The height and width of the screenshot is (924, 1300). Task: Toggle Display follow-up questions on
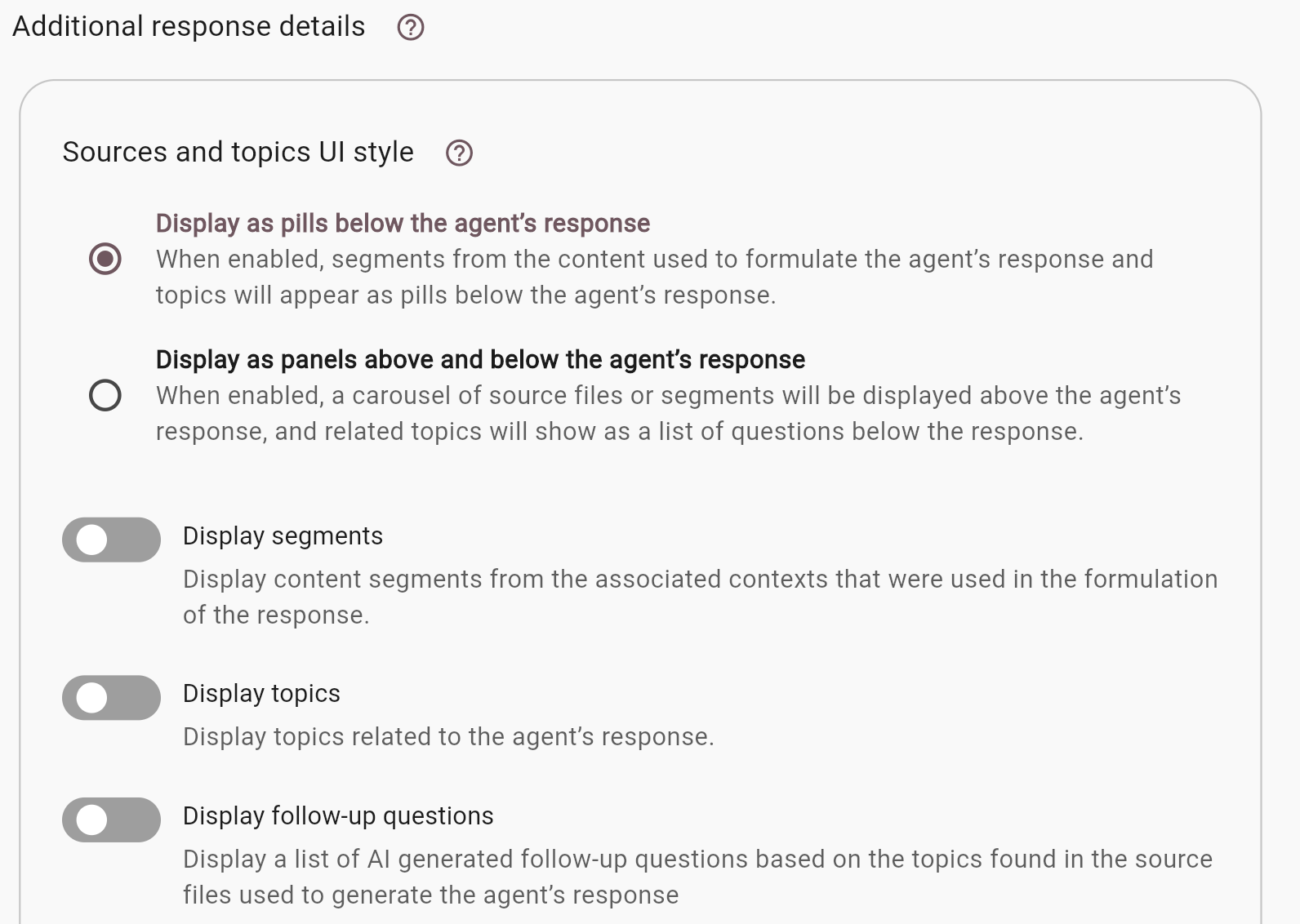pyautogui.click(x=111, y=820)
